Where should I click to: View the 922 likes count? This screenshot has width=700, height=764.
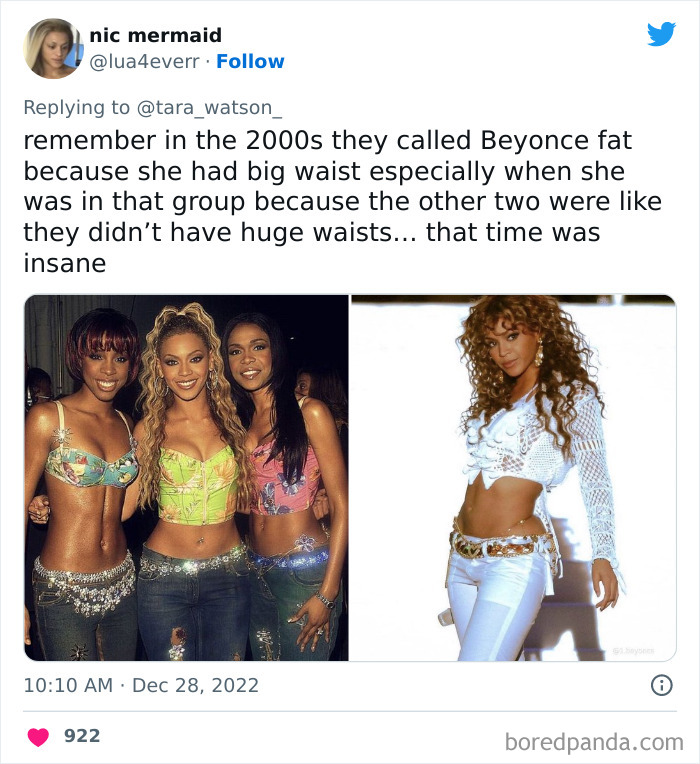point(82,736)
